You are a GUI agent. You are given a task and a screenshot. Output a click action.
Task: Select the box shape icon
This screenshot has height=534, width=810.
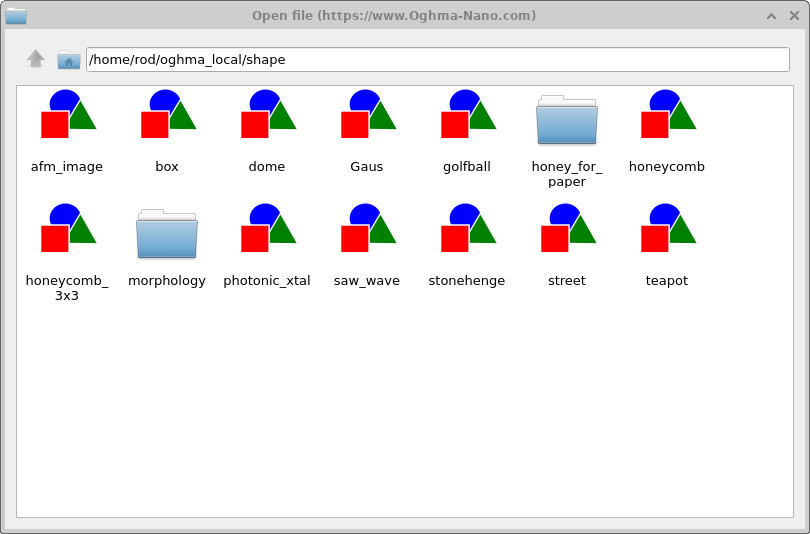pos(168,114)
